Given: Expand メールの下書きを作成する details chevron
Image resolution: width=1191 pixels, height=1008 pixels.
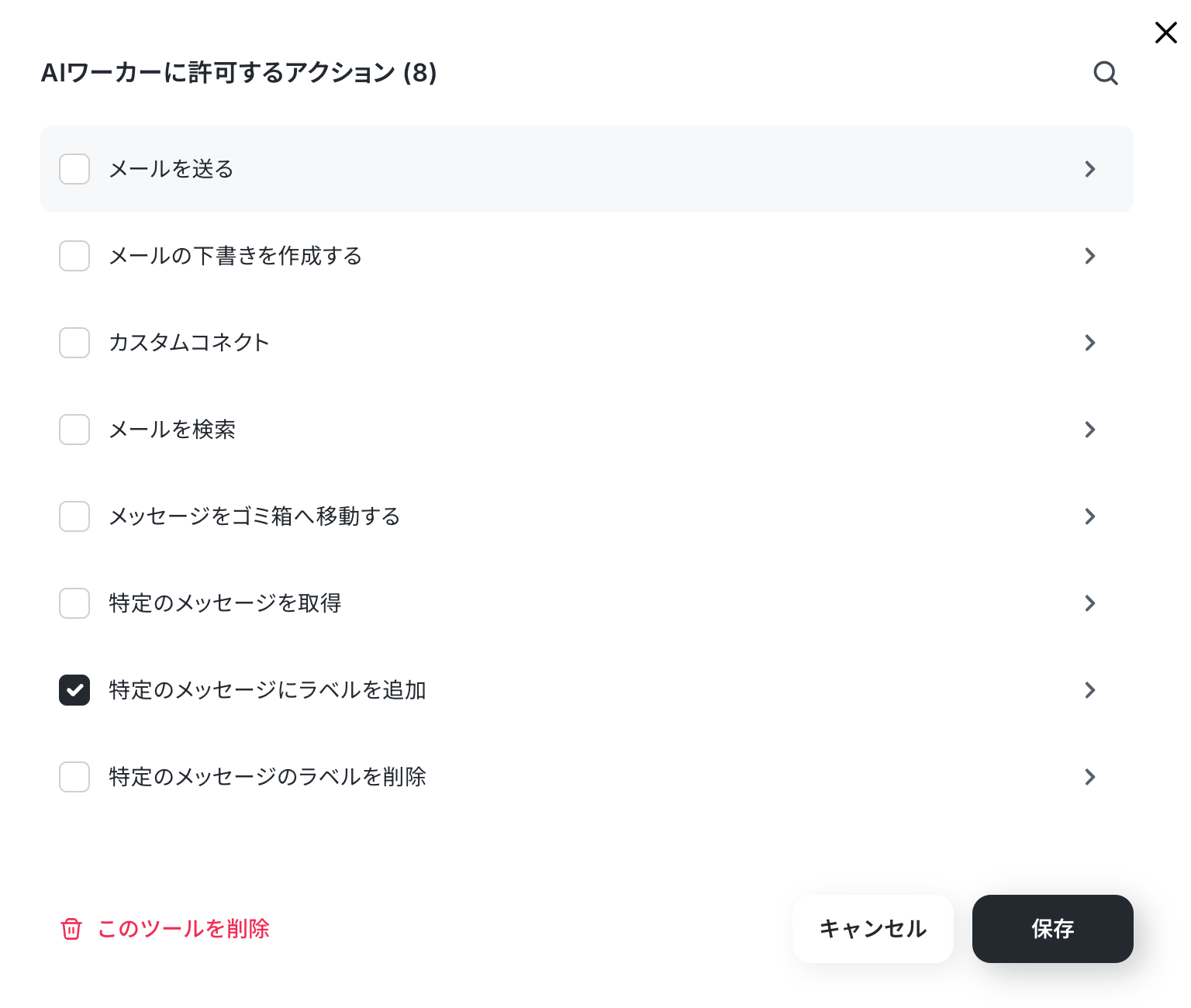Looking at the screenshot, I should coord(1090,256).
